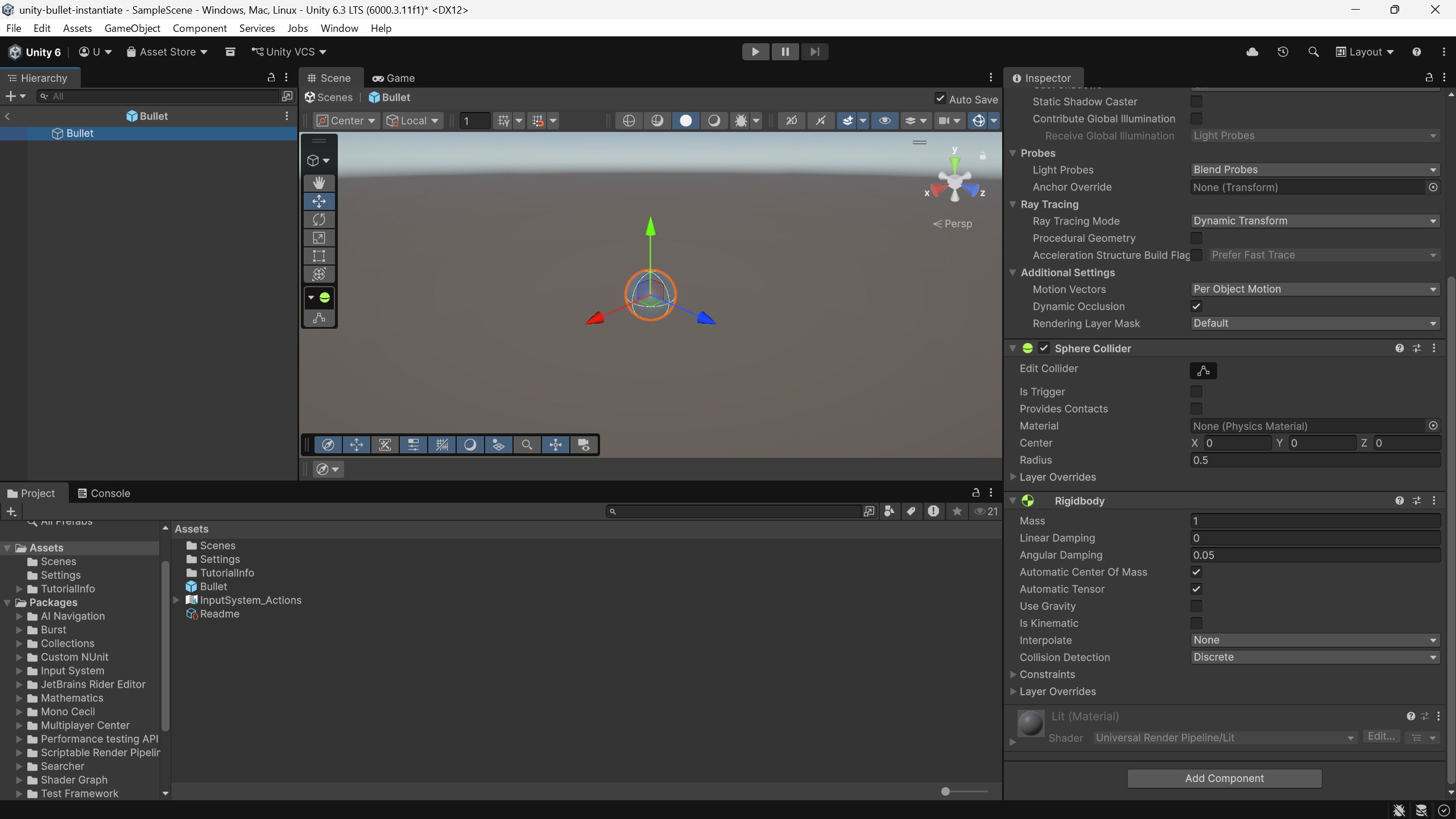
Task: Click the Add Component button
Action: (x=1224, y=779)
